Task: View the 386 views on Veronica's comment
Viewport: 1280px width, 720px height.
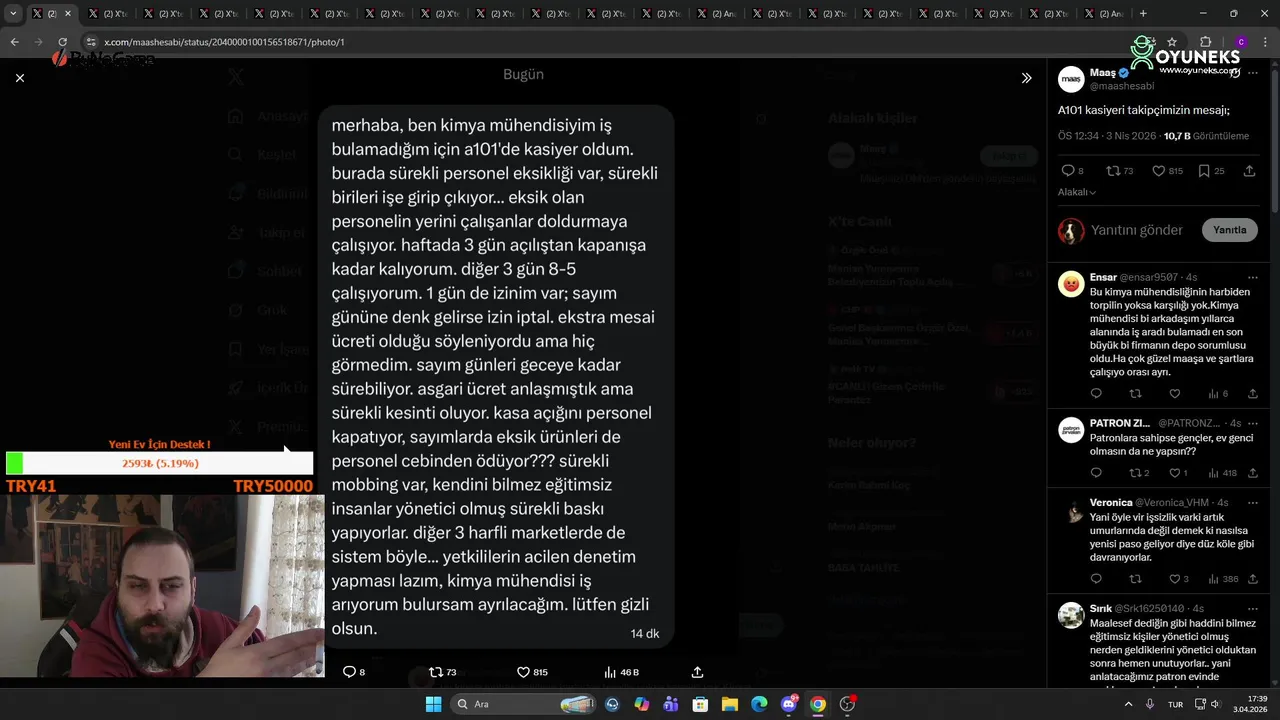Action: click(1223, 579)
